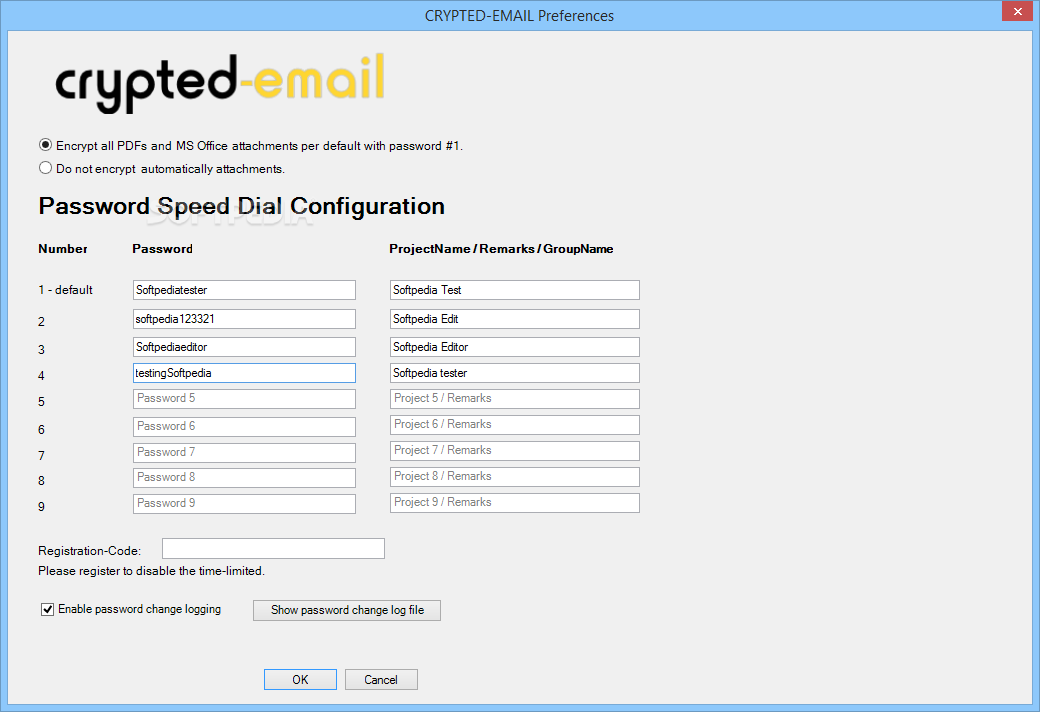Focus the empty 'Password 5' field

244,399
